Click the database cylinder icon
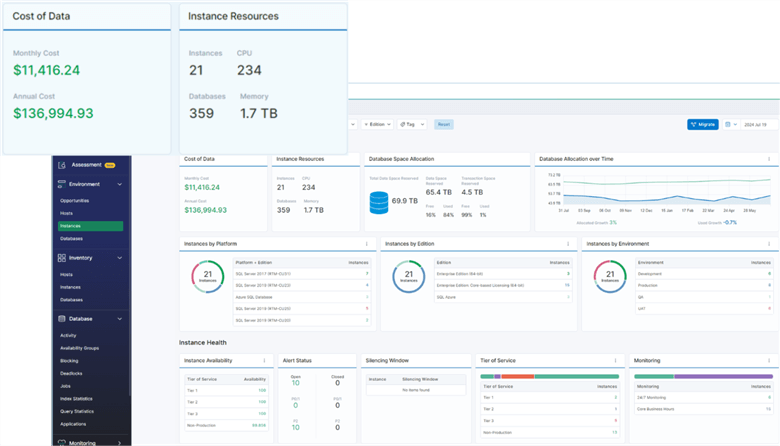The width and height of the screenshot is (780, 446). [x=379, y=203]
